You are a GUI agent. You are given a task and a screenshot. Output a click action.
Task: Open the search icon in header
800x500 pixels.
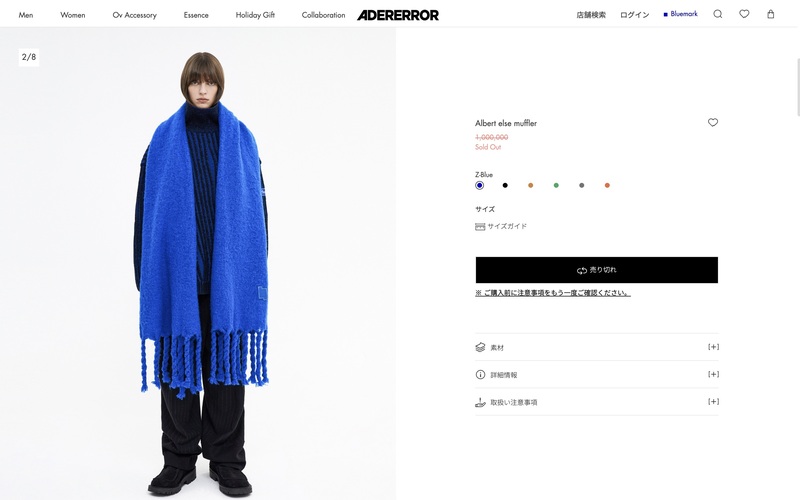click(717, 14)
